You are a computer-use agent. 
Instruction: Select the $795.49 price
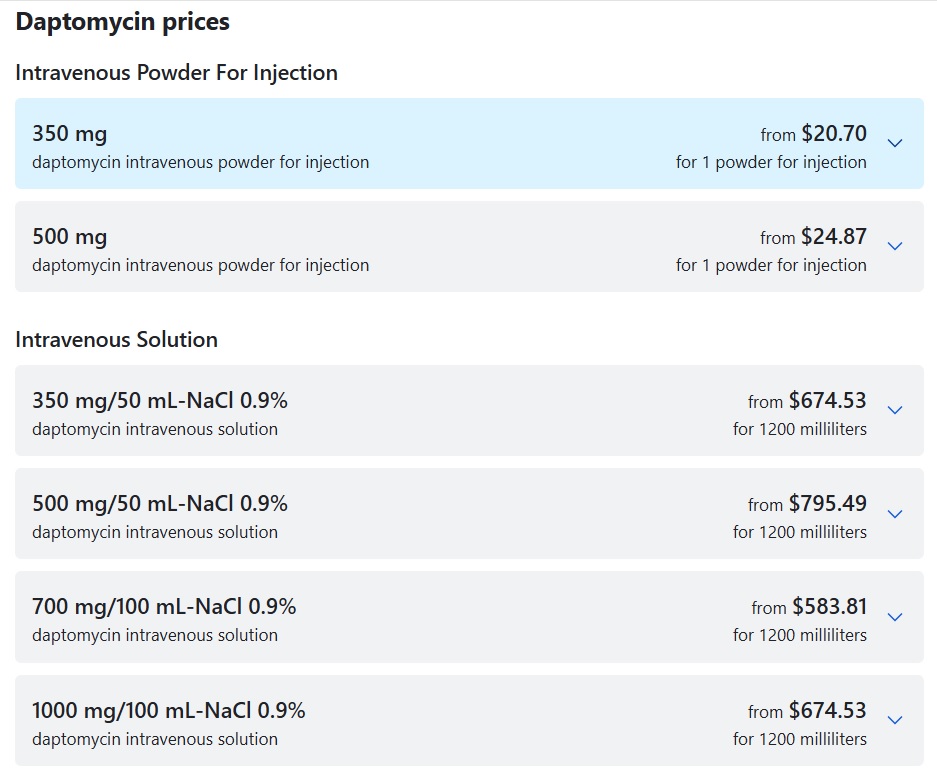pos(827,503)
